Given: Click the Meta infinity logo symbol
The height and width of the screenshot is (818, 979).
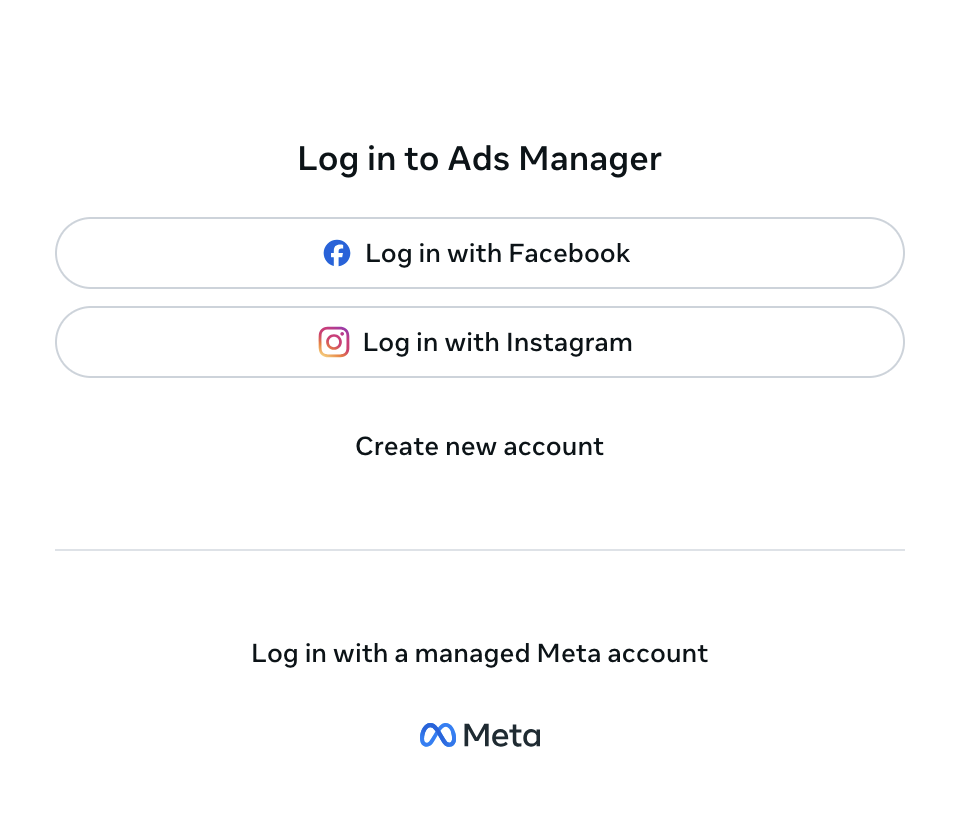Looking at the screenshot, I should point(438,736).
